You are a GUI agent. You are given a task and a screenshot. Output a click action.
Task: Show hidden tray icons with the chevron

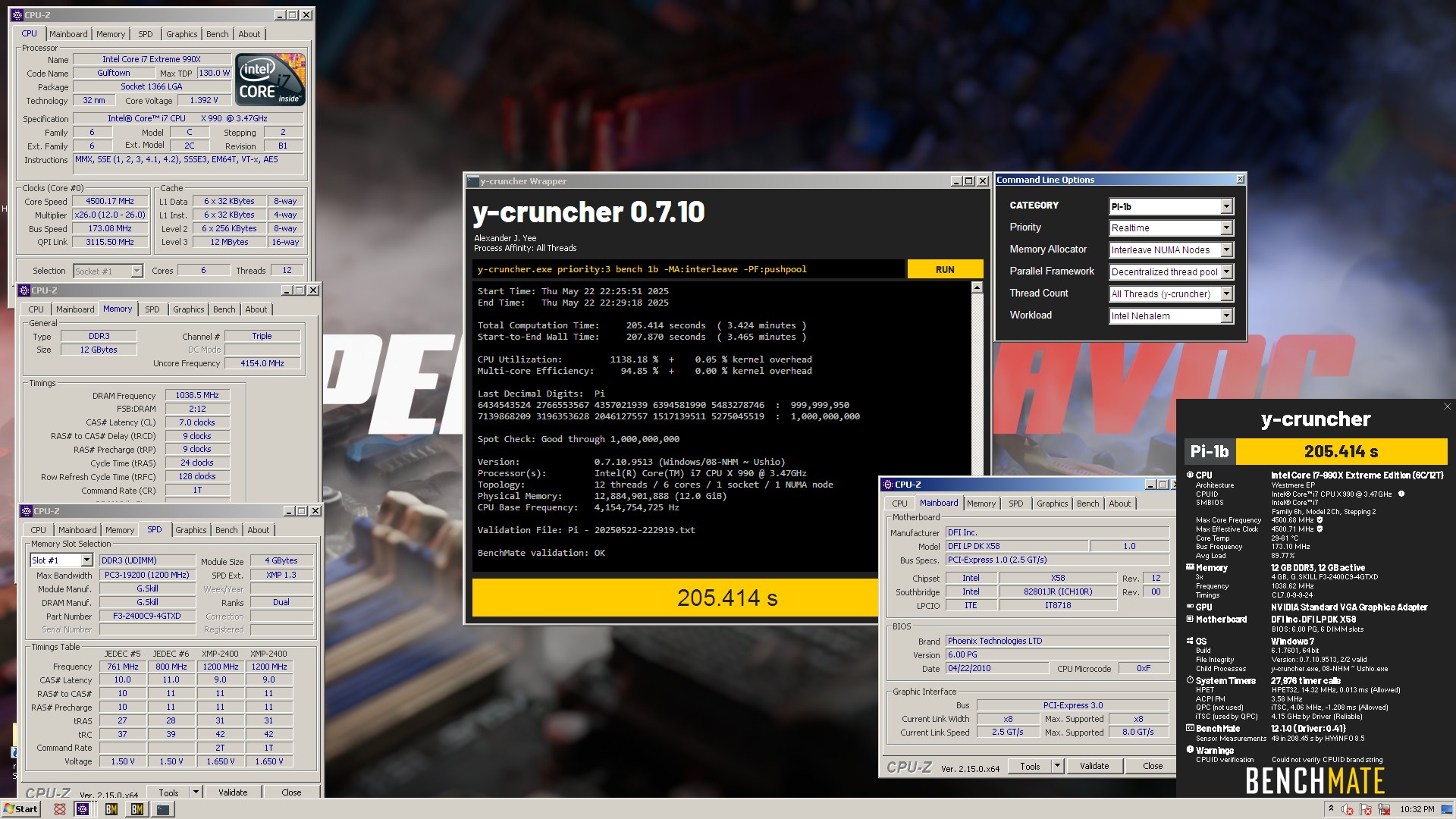tap(1331, 809)
